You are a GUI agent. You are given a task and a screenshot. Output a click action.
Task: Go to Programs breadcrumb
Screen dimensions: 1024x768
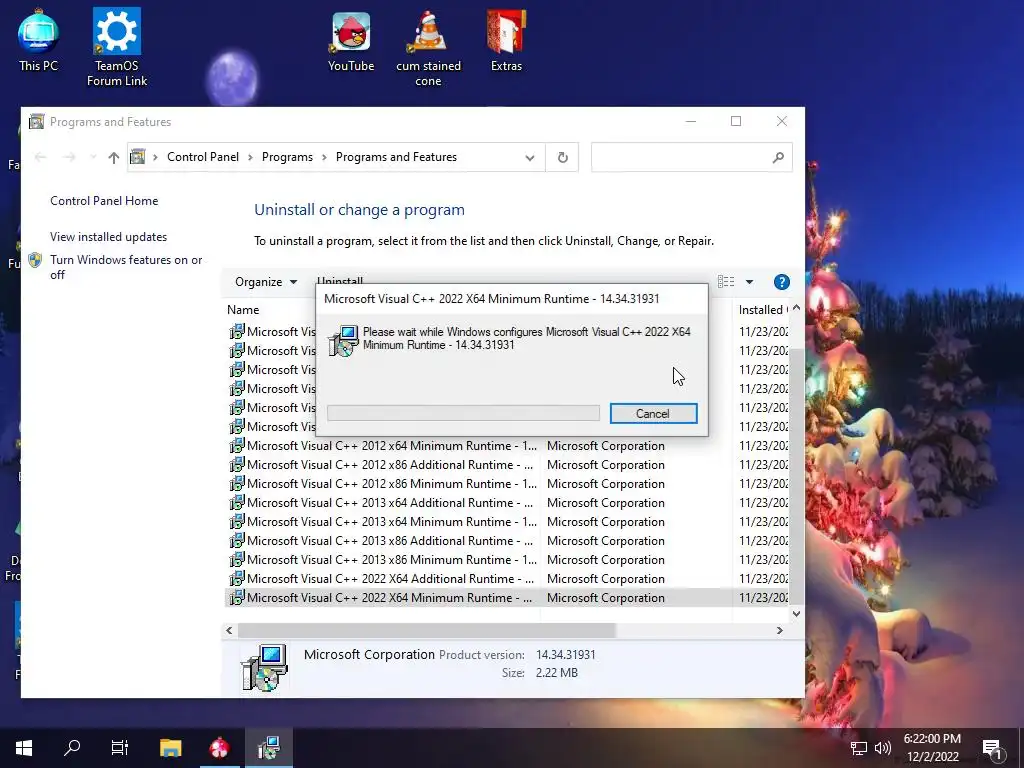(287, 157)
